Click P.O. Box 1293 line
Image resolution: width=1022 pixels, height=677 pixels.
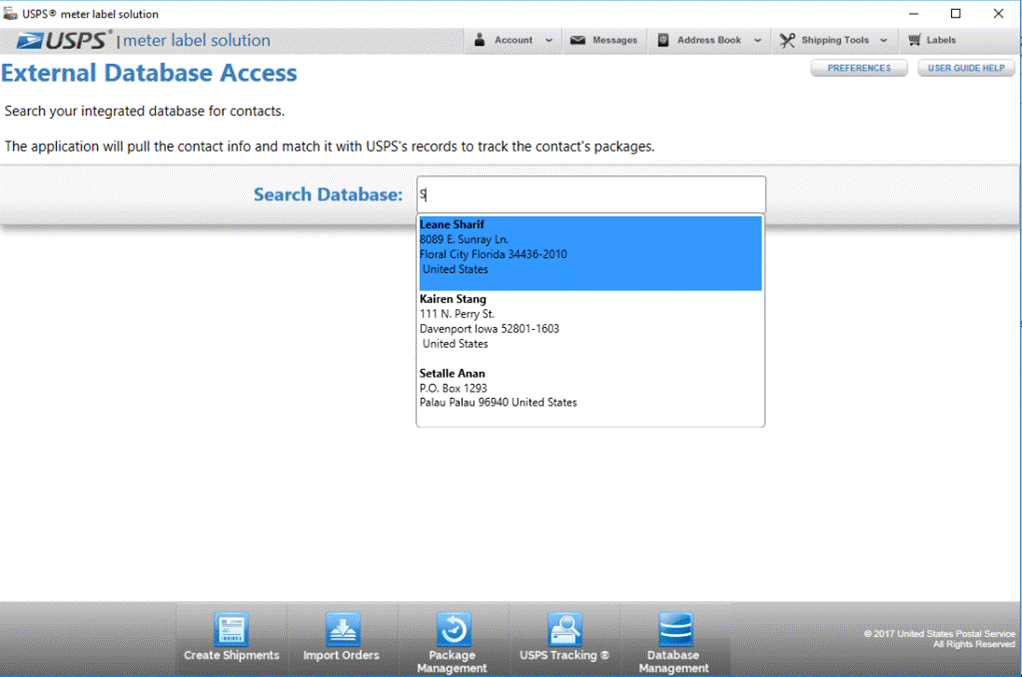click(453, 388)
